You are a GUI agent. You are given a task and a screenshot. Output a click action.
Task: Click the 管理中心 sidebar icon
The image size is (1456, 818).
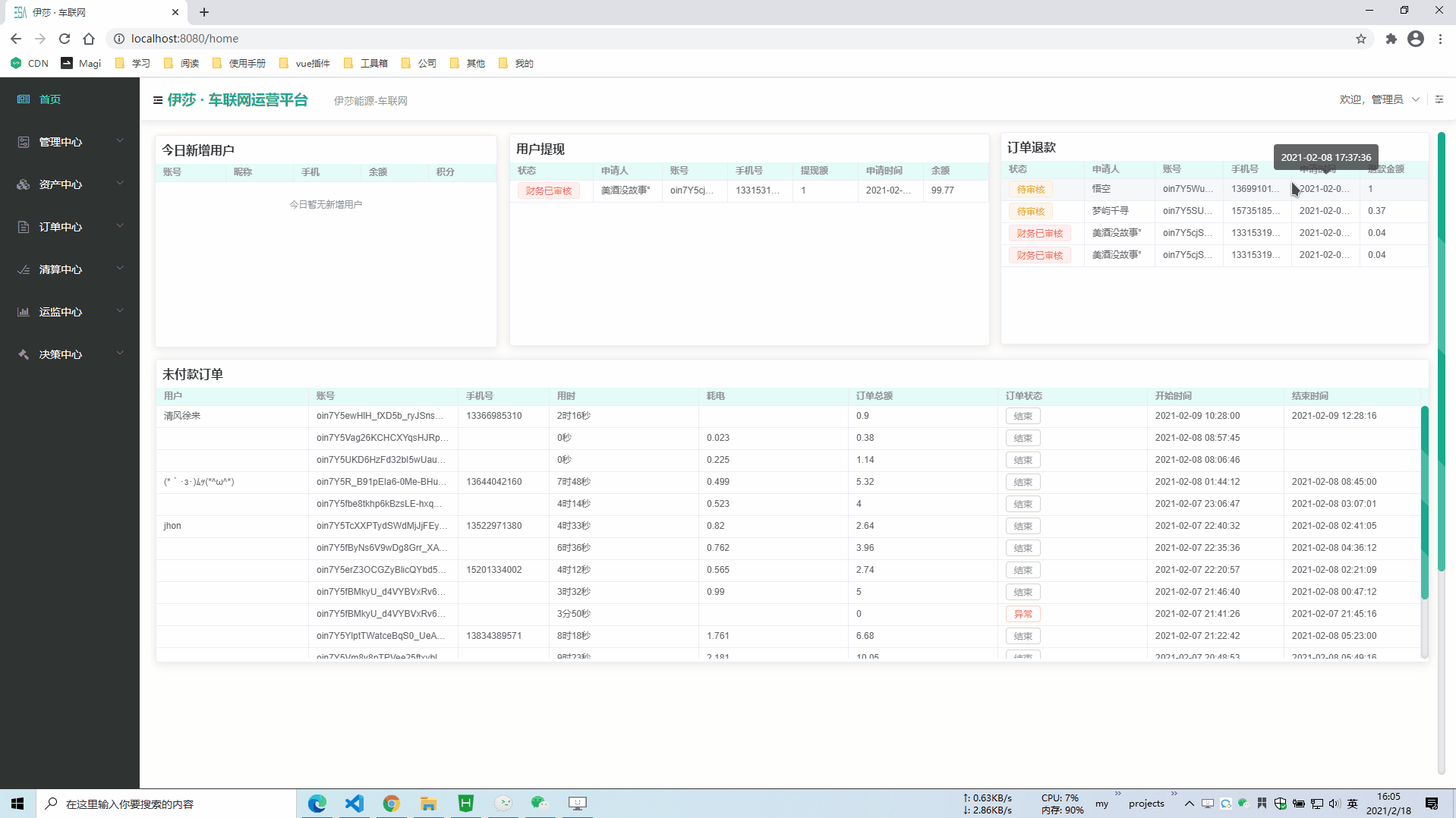coord(24,142)
